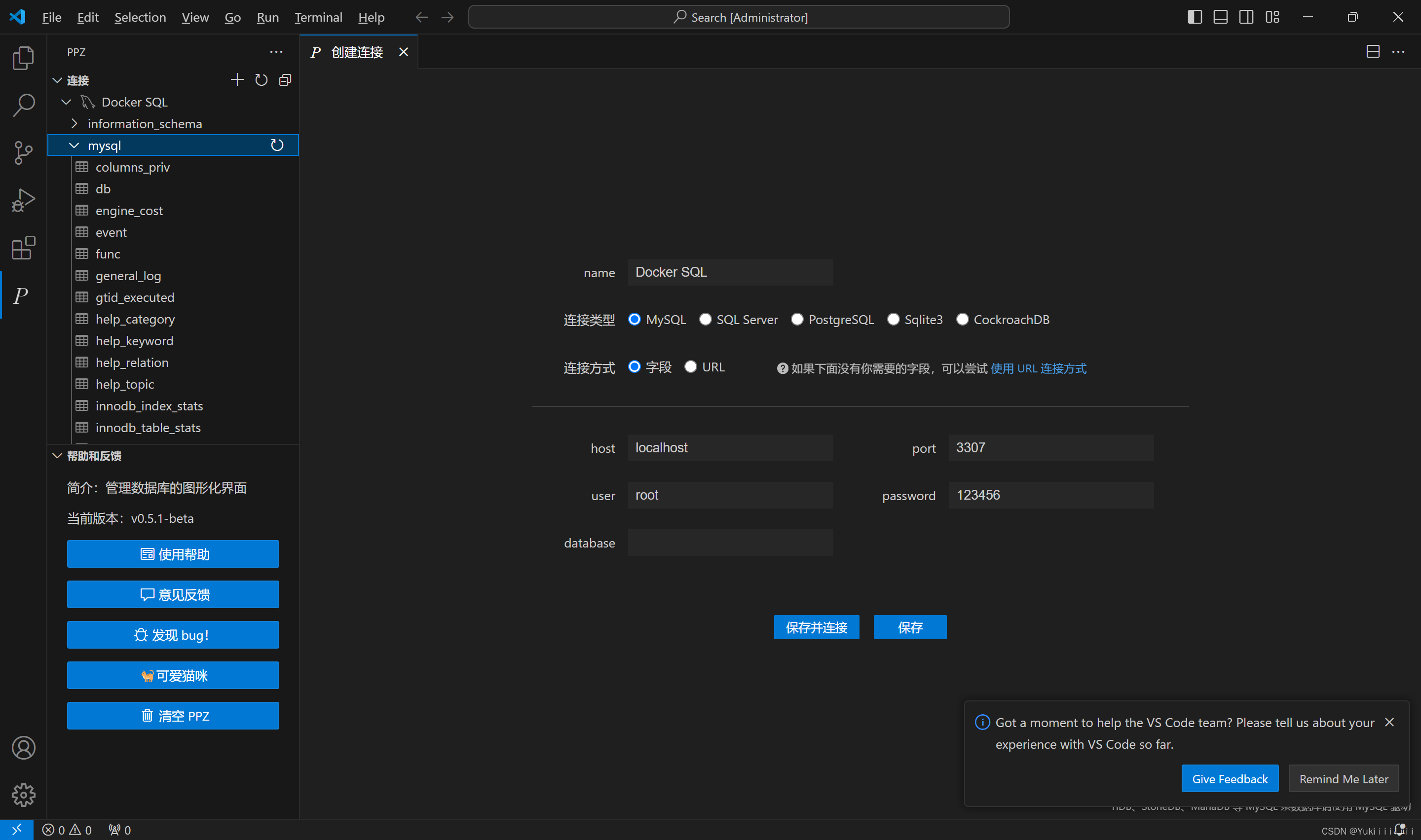
Task: Open remote window status bar icon
Action: pos(16,829)
